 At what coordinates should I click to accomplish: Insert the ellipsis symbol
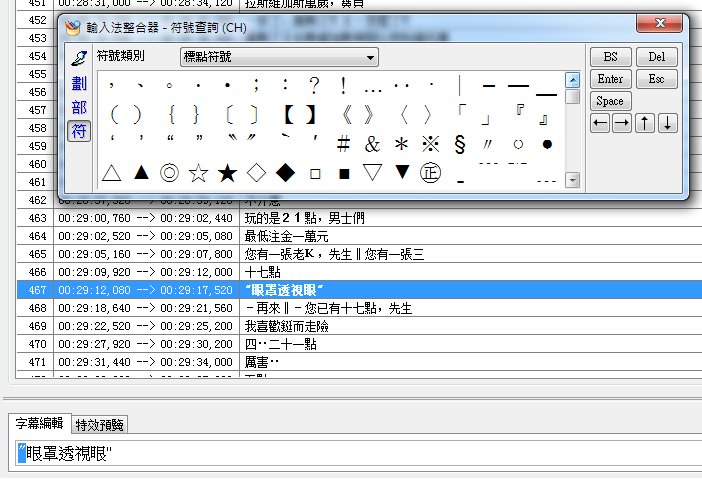(x=372, y=90)
